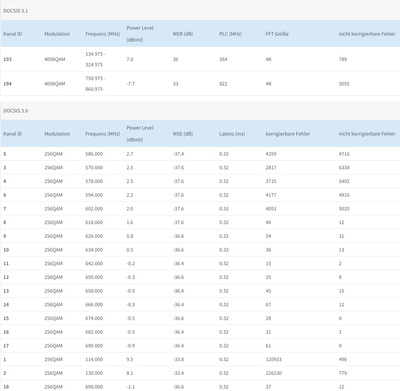Screen dimensions: 400x391
Task: Click uncorrectable errors value 5055
Action: [x=344, y=84]
